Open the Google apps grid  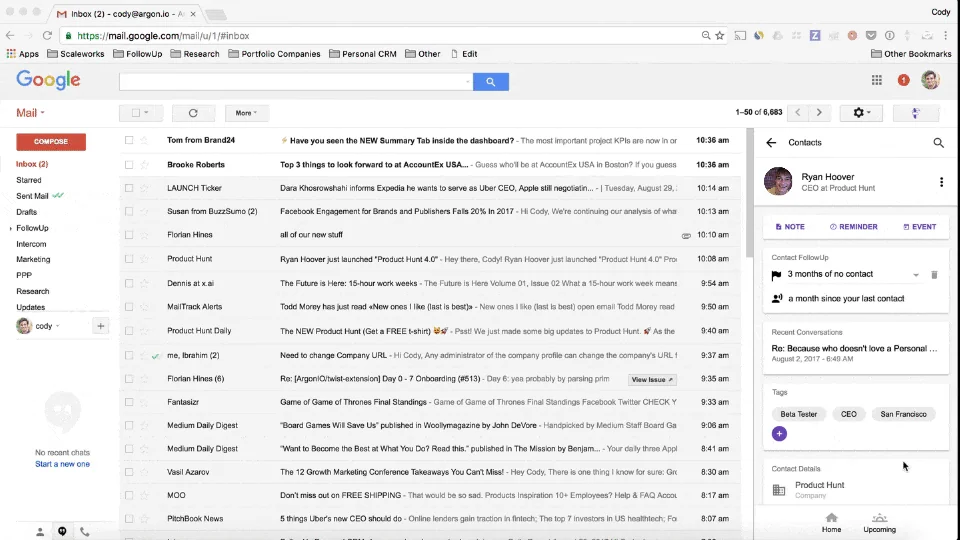click(x=877, y=80)
